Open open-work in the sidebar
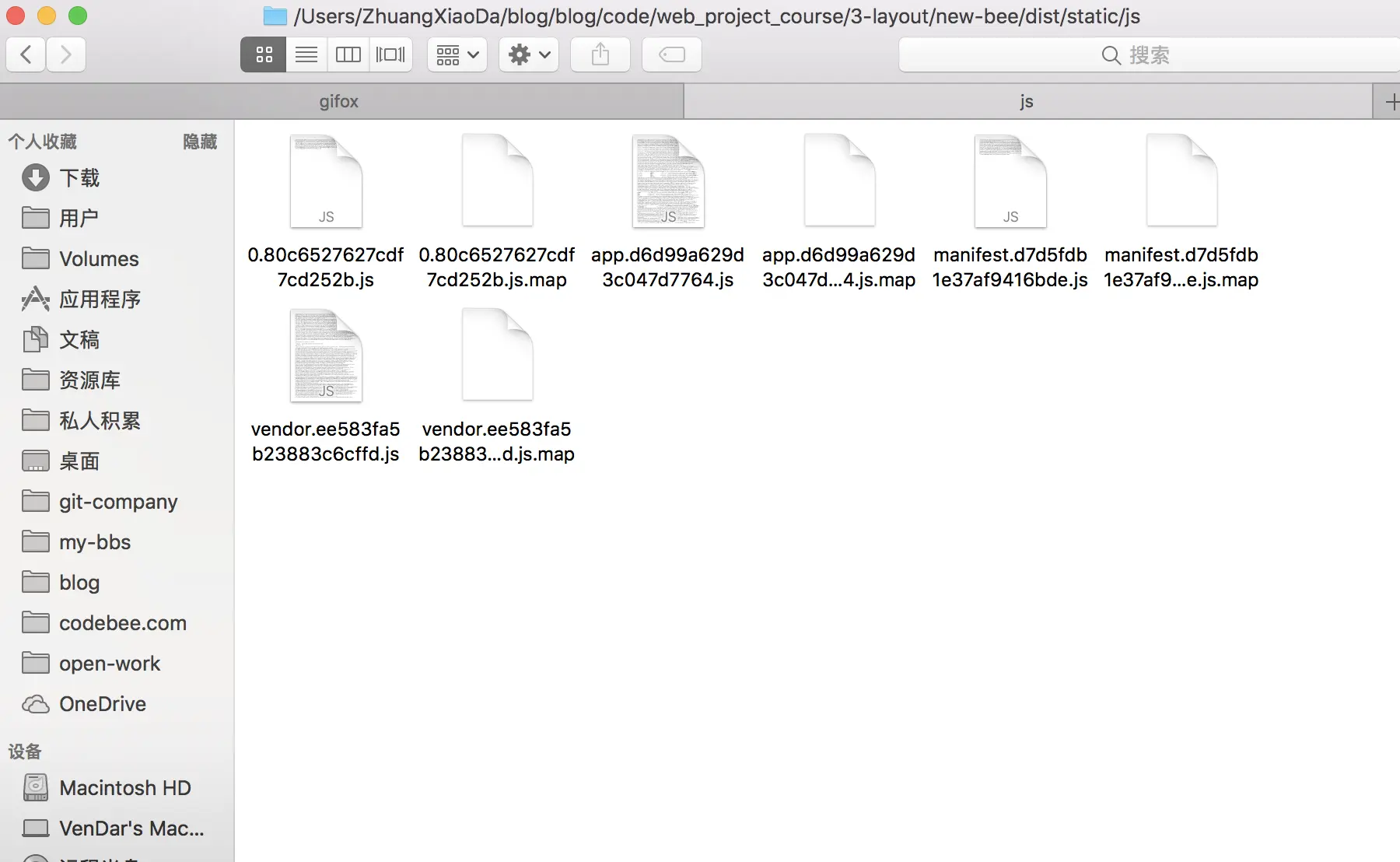The height and width of the screenshot is (862, 1400). click(x=117, y=664)
